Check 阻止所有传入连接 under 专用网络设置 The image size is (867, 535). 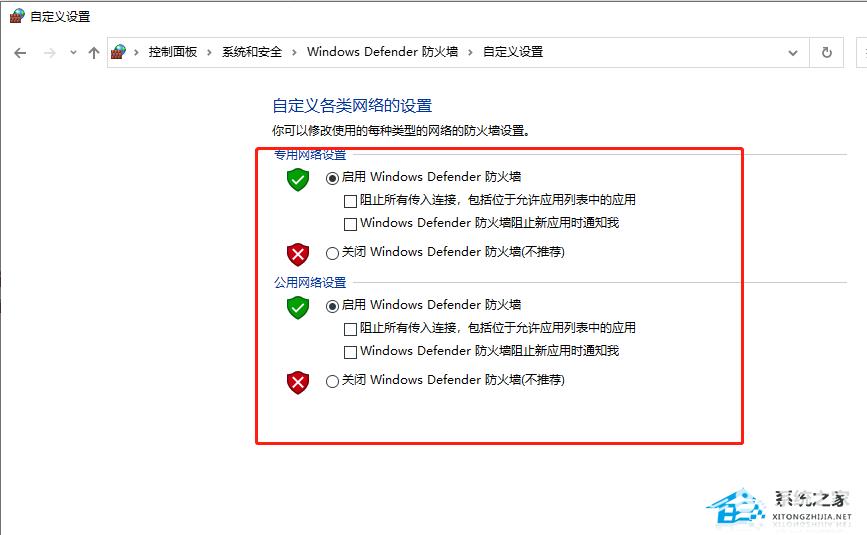pos(350,201)
